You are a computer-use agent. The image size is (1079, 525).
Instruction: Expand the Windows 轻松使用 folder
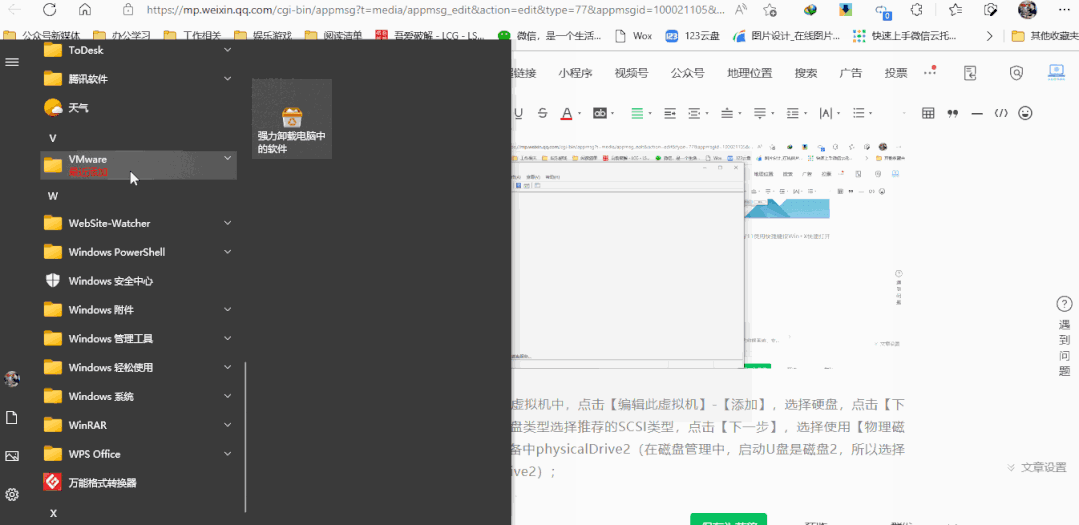(x=138, y=367)
